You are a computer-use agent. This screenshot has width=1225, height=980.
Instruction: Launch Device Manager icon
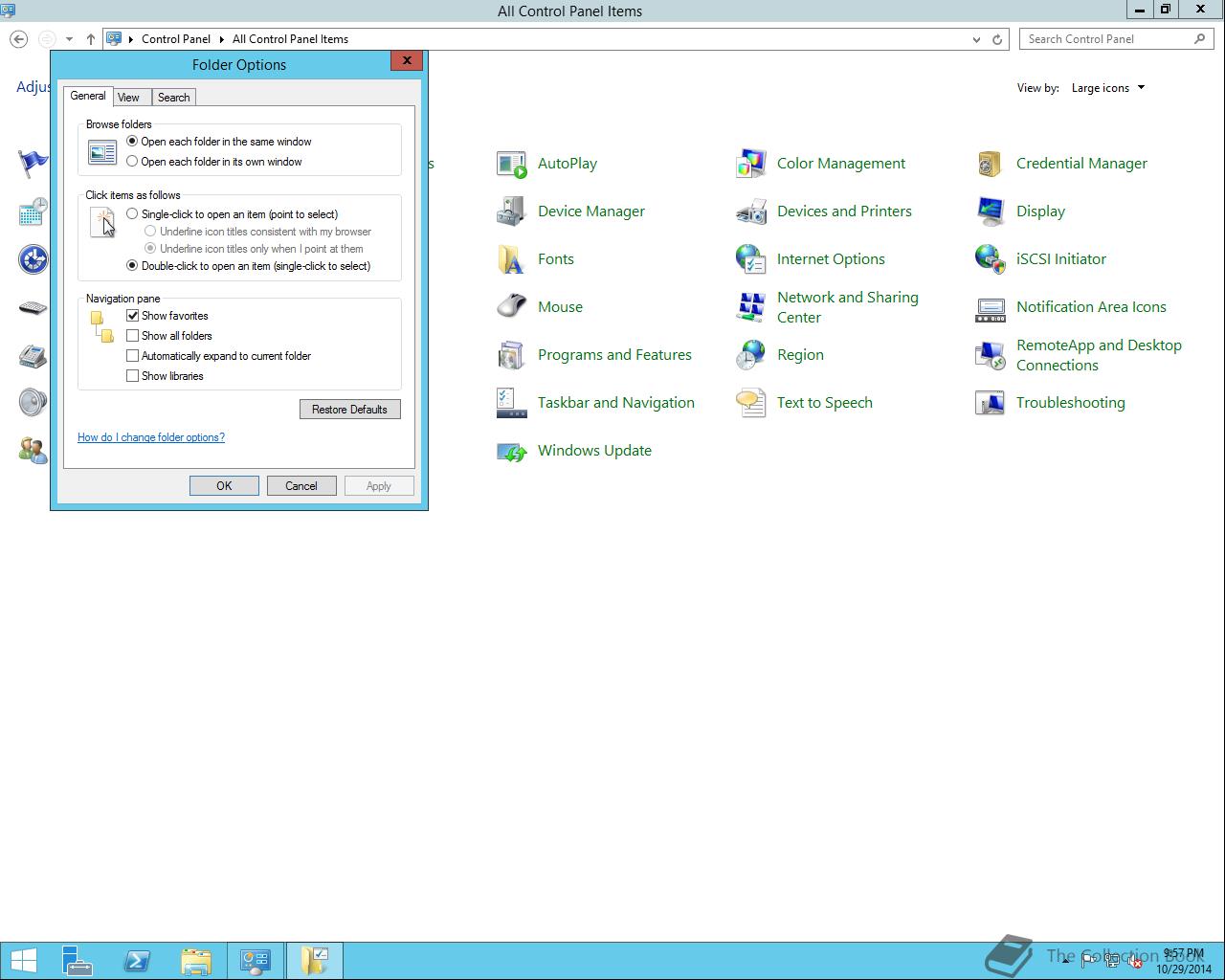point(512,212)
